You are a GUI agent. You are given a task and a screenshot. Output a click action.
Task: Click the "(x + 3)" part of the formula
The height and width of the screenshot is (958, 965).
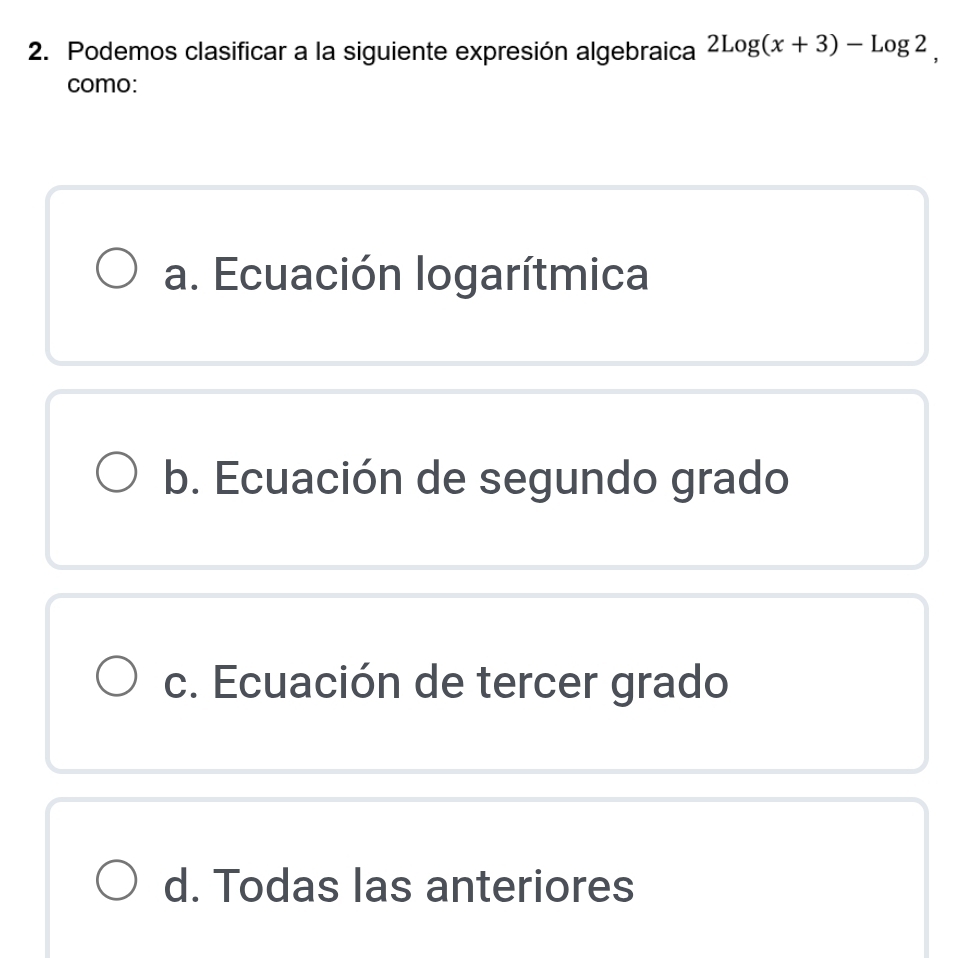pos(799,45)
